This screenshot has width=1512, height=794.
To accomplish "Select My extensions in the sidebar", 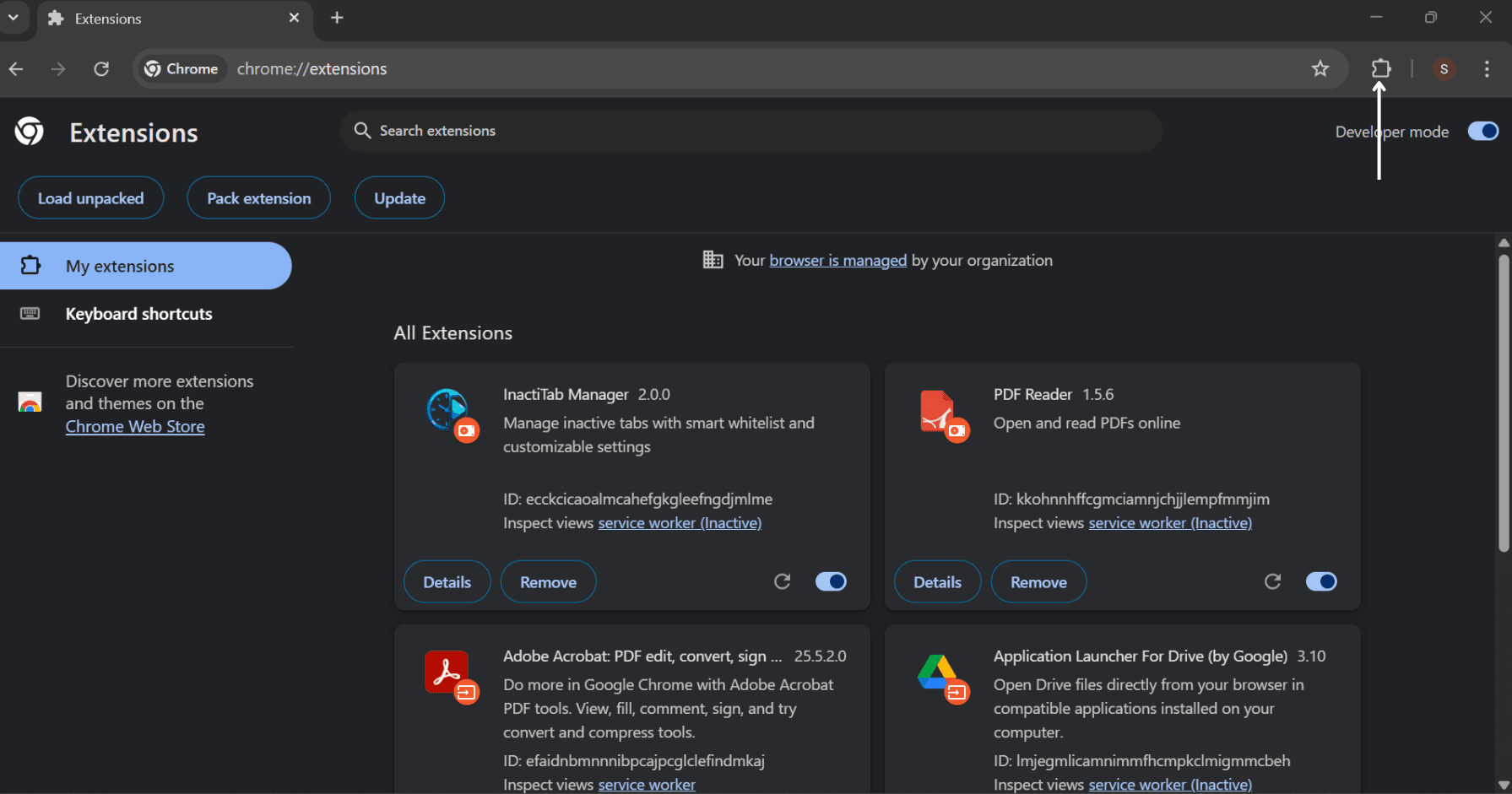I will [146, 266].
